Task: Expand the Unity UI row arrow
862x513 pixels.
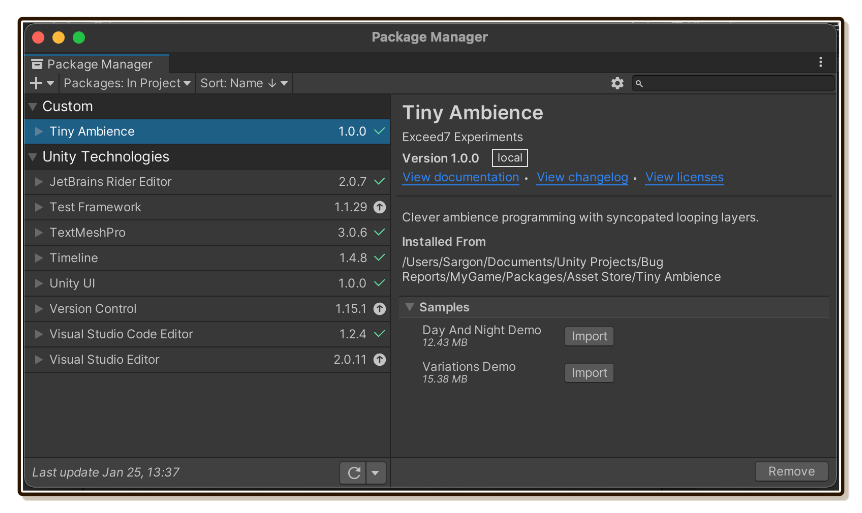Action: pyautogui.click(x=38, y=283)
